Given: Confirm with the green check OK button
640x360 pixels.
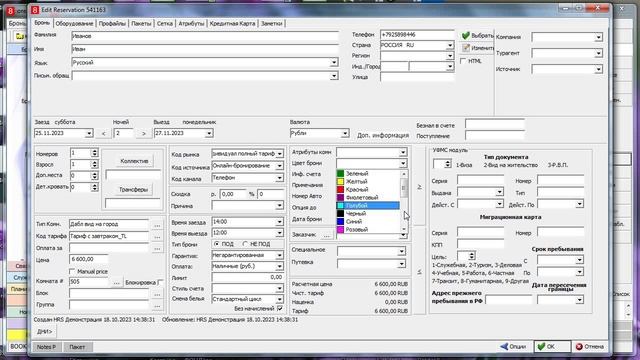Looking at the screenshot, I should pyautogui.click(x=551, y=347).
